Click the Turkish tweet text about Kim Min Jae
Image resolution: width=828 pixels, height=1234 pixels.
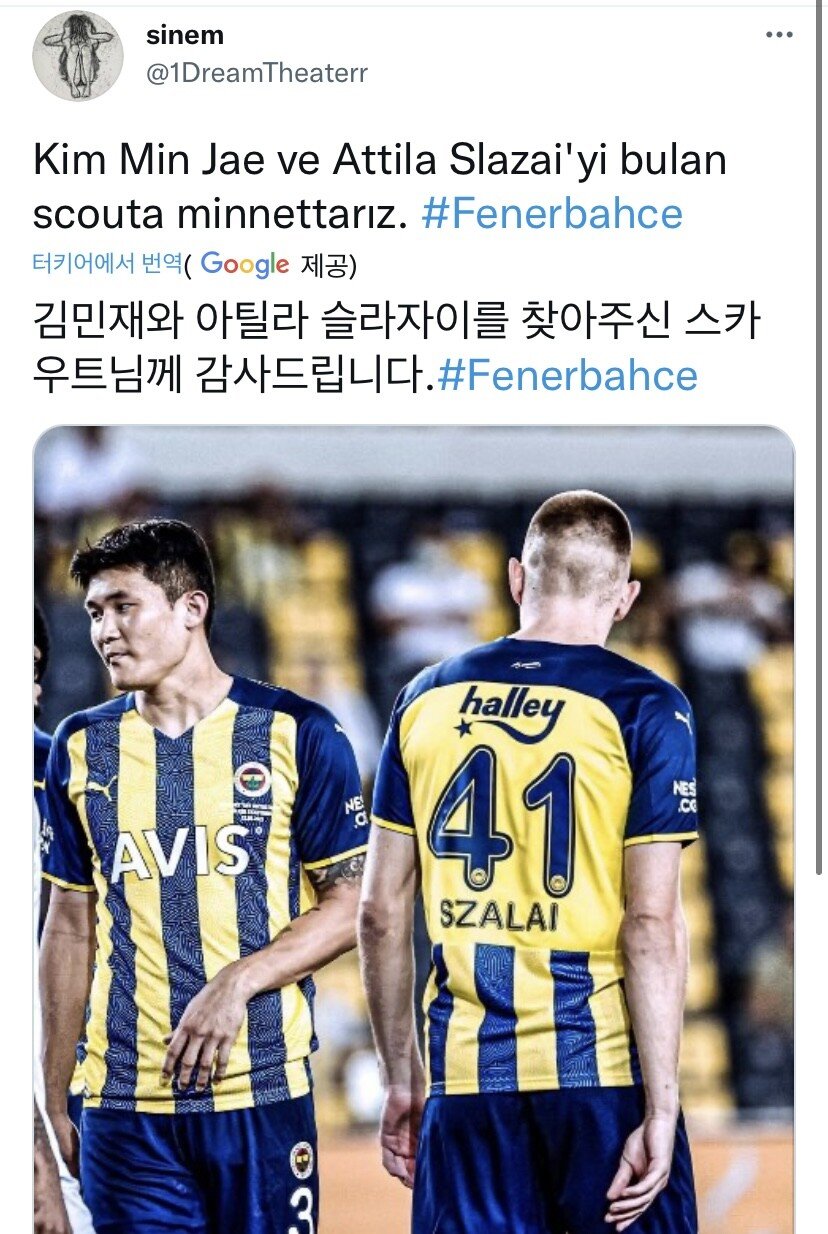[x=378, y=187]
